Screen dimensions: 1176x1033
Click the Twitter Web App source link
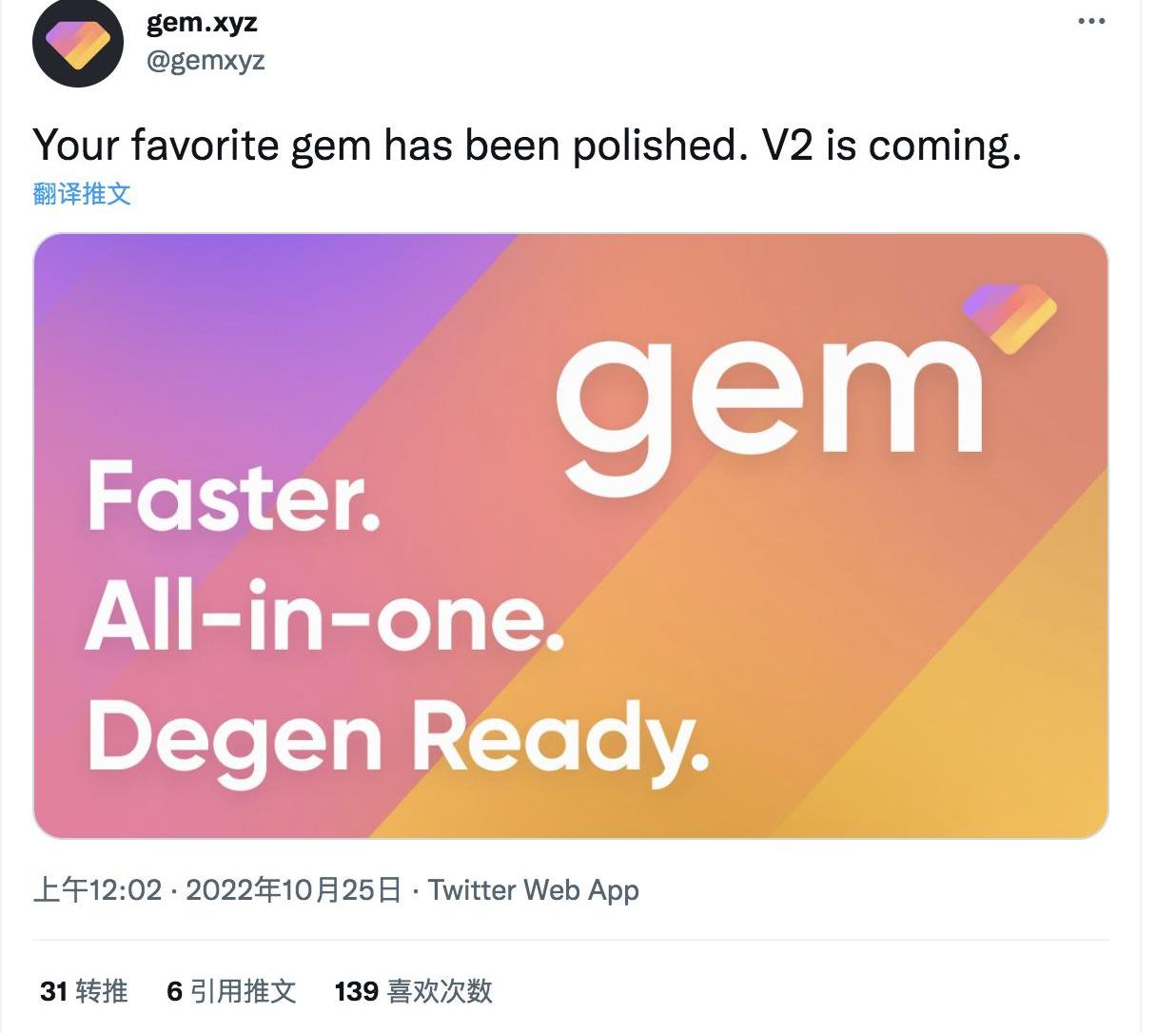click(533, 890)
